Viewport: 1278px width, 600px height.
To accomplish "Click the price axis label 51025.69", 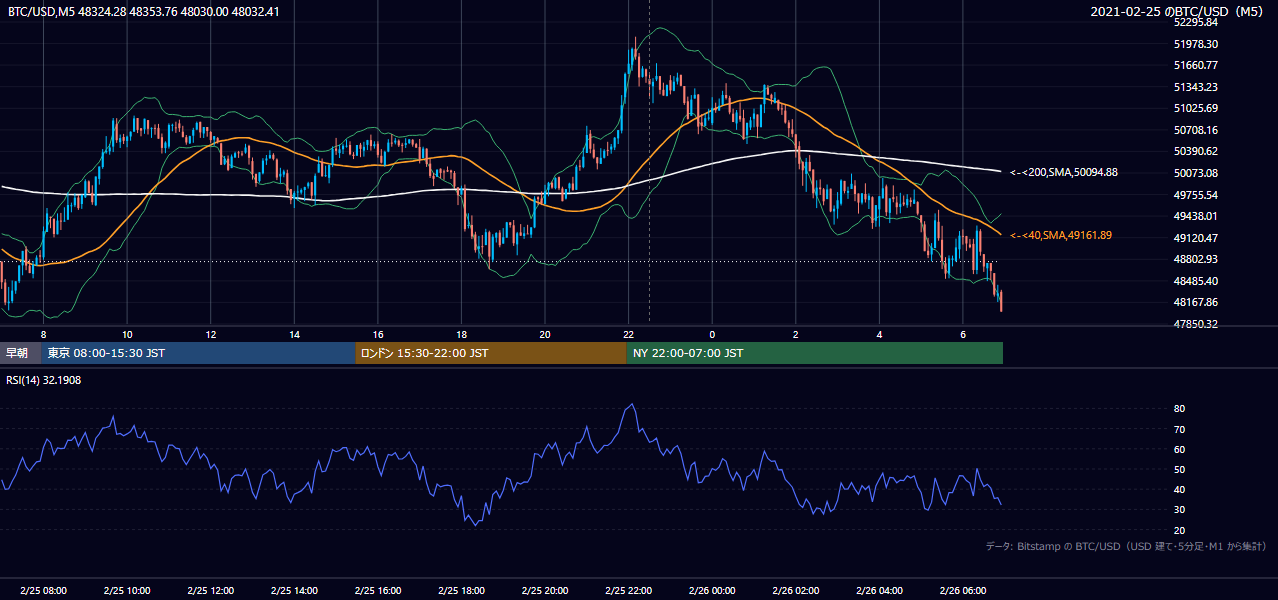I will click(1195, 108).
